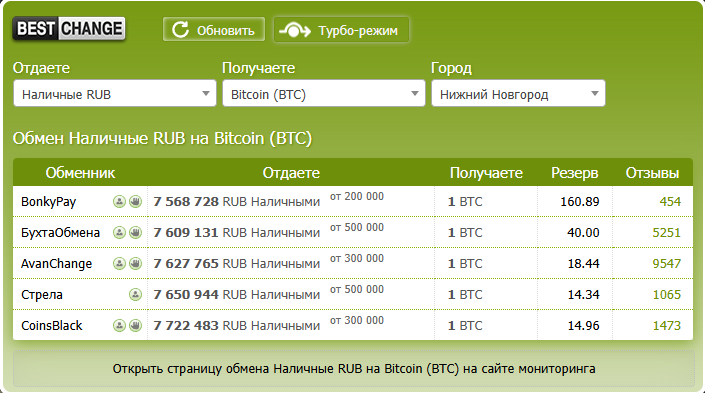Click the Обменник column header

coord(80,173)
